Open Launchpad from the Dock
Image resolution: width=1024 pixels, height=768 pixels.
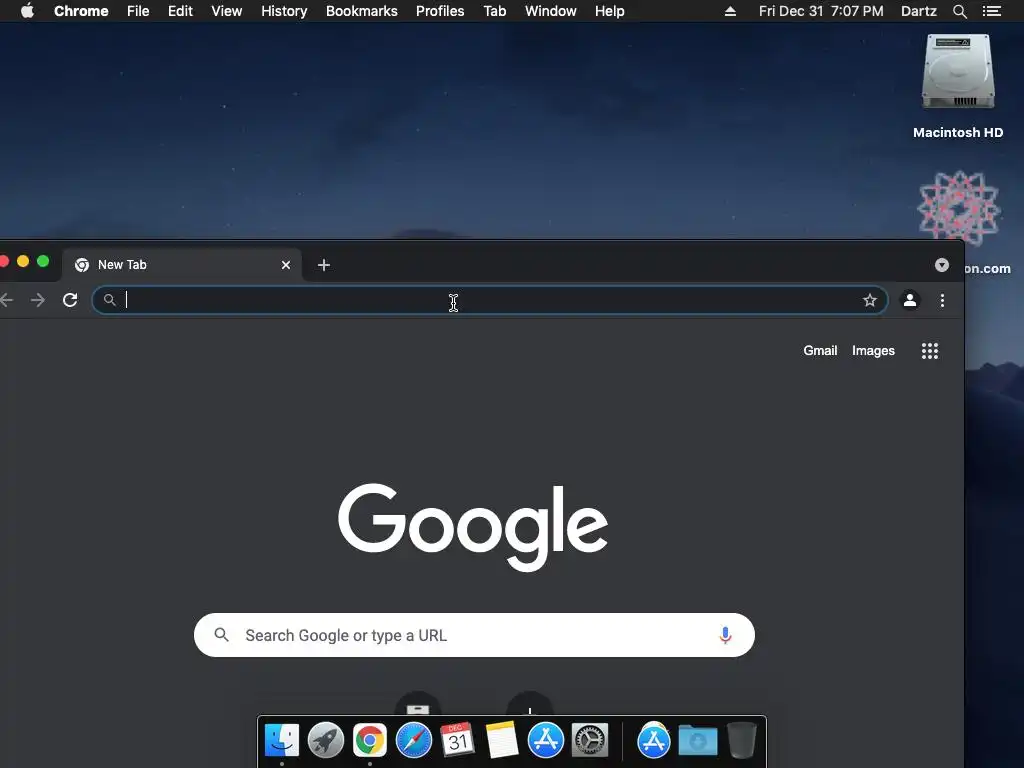pyautogui.click(x=325, y=740)
